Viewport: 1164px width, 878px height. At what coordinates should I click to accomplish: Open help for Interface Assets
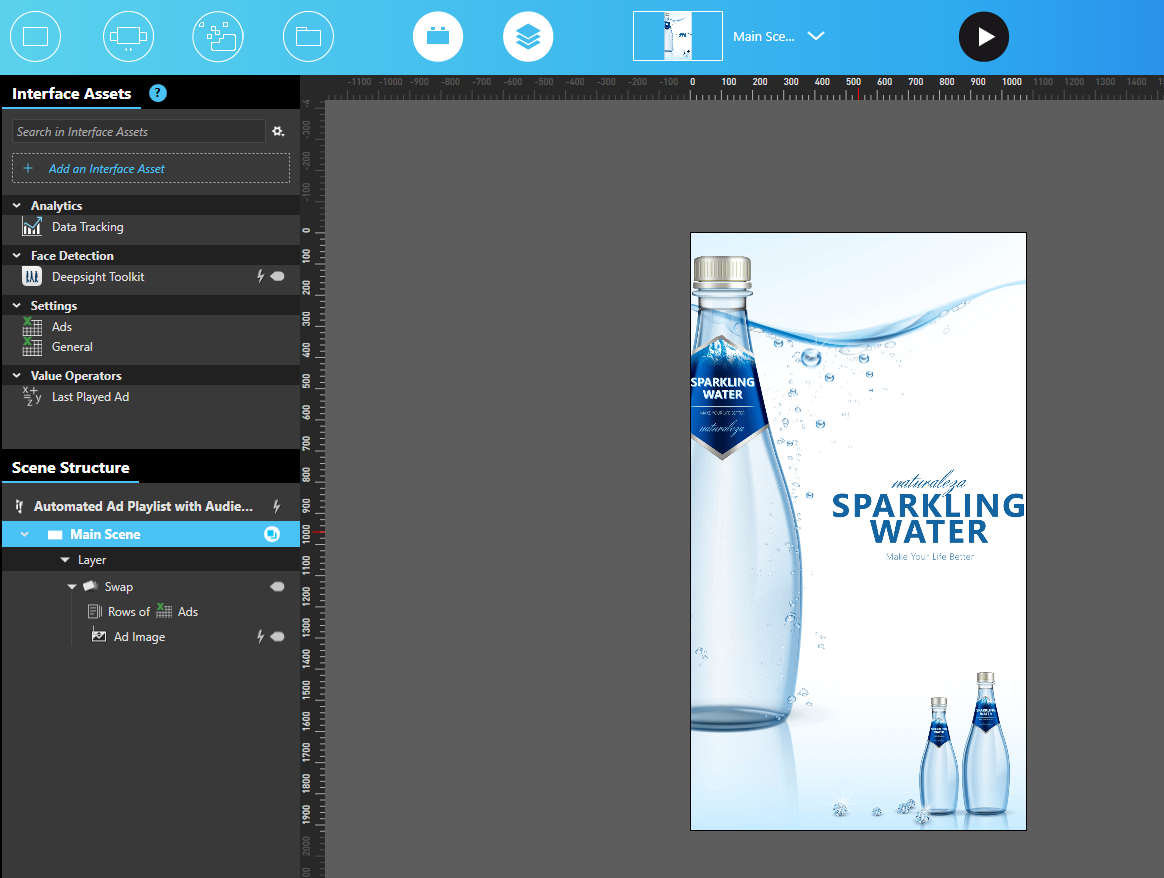[158, 93]
